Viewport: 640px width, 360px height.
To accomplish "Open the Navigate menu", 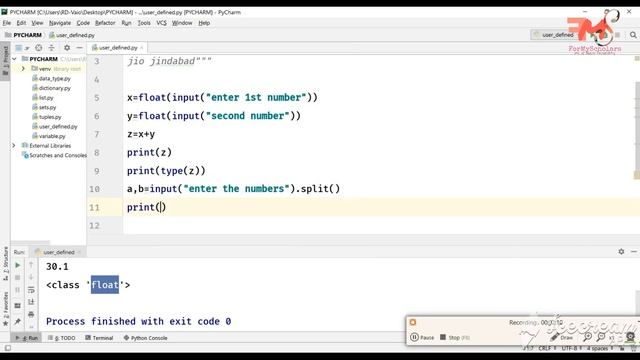I will pos(60,23).
